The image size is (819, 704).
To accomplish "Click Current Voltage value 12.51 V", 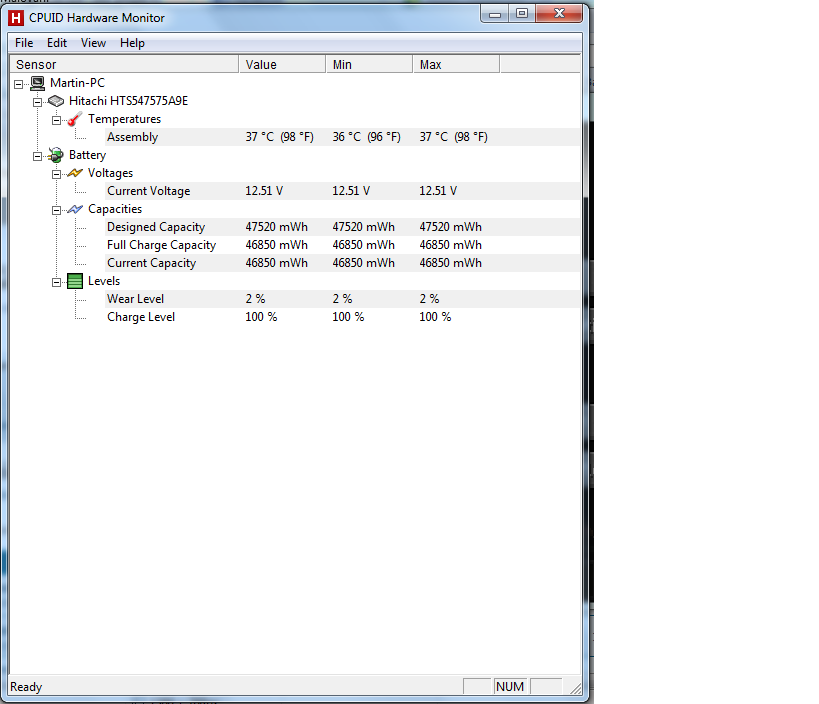I will tap(264, 191).
